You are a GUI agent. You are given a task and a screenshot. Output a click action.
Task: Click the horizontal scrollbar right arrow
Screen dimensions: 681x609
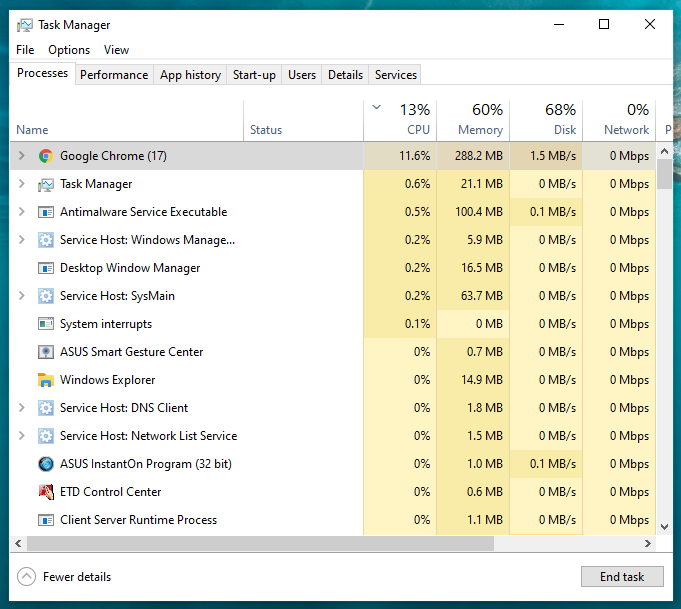click(x=648, y=543)
